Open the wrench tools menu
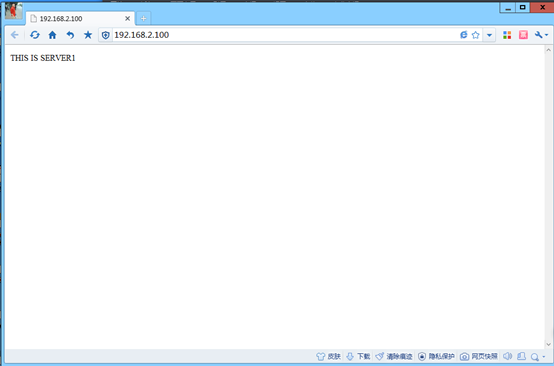The image size is (554, 366). (541, 35)
